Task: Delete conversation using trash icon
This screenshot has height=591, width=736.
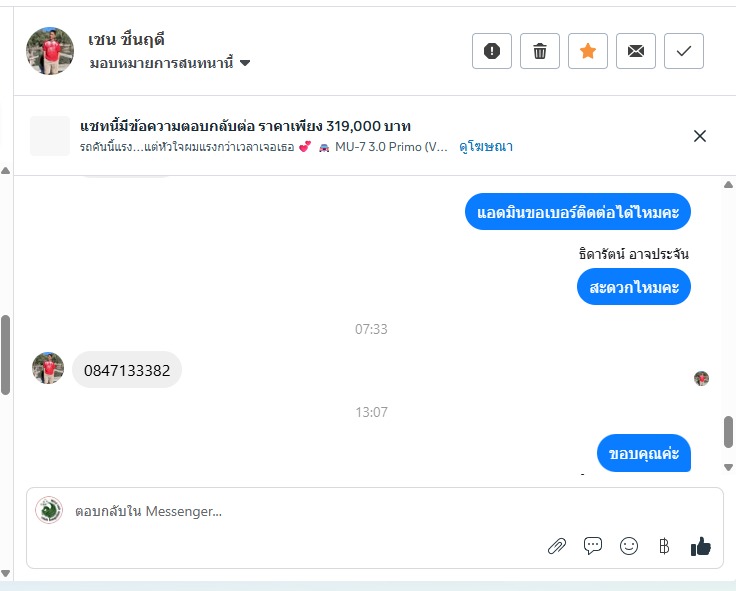Action: click(540, 51)
